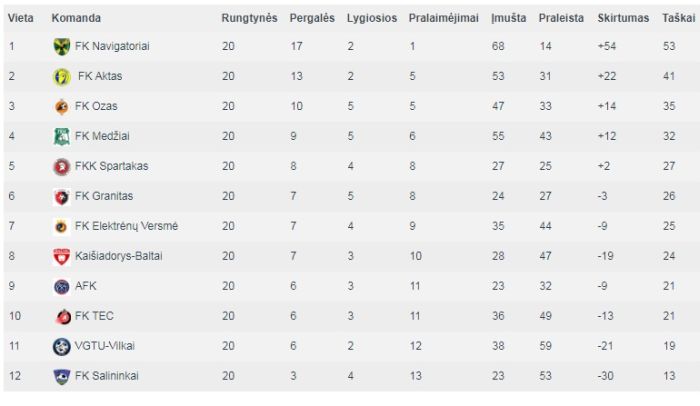
Task: Select the FK Ozas orange logo
Action: [62, 106]
